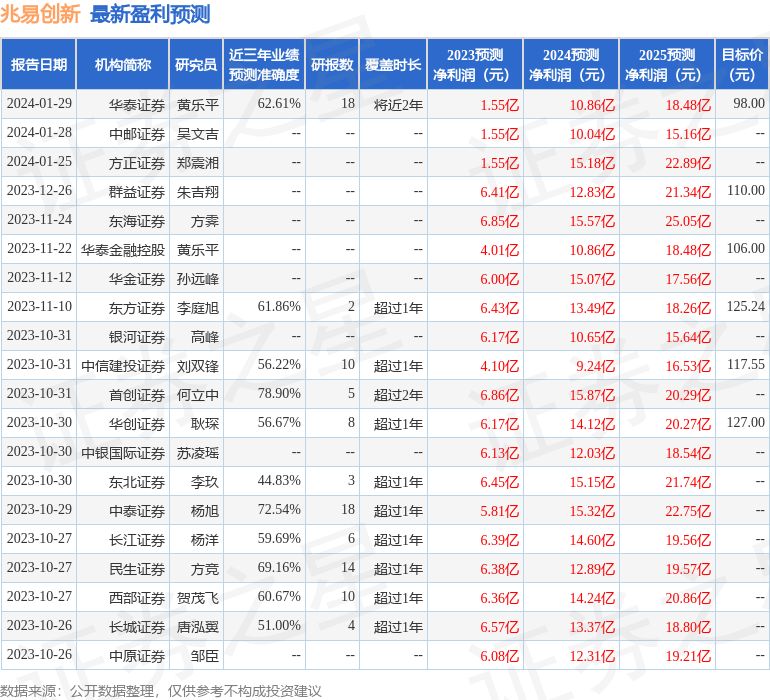This screenshot has height=700, width=770.
Task: Click the 报告日期 column header
Action: pos(39,64)
